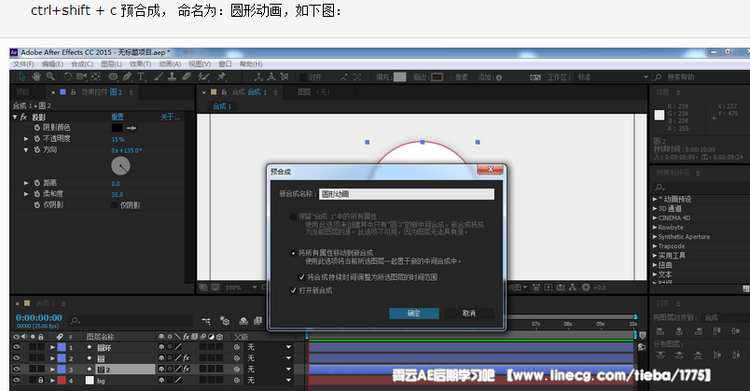Click the Add shape contents play icon

[x=499, y=77]
